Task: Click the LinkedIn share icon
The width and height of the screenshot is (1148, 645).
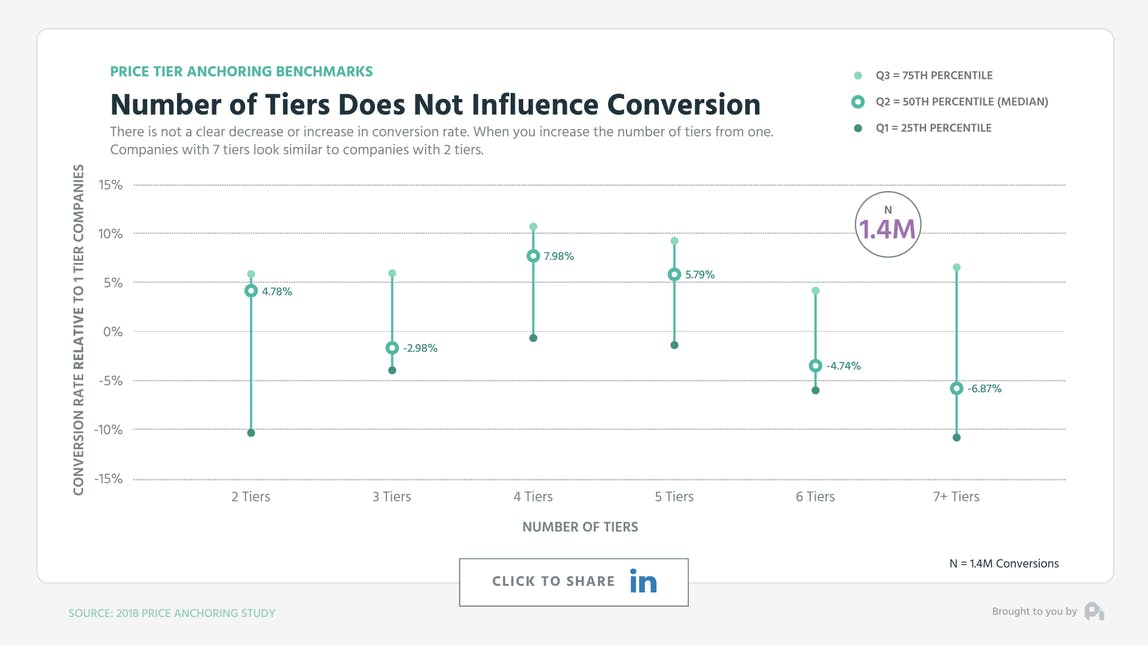Action: pos(644,581)
